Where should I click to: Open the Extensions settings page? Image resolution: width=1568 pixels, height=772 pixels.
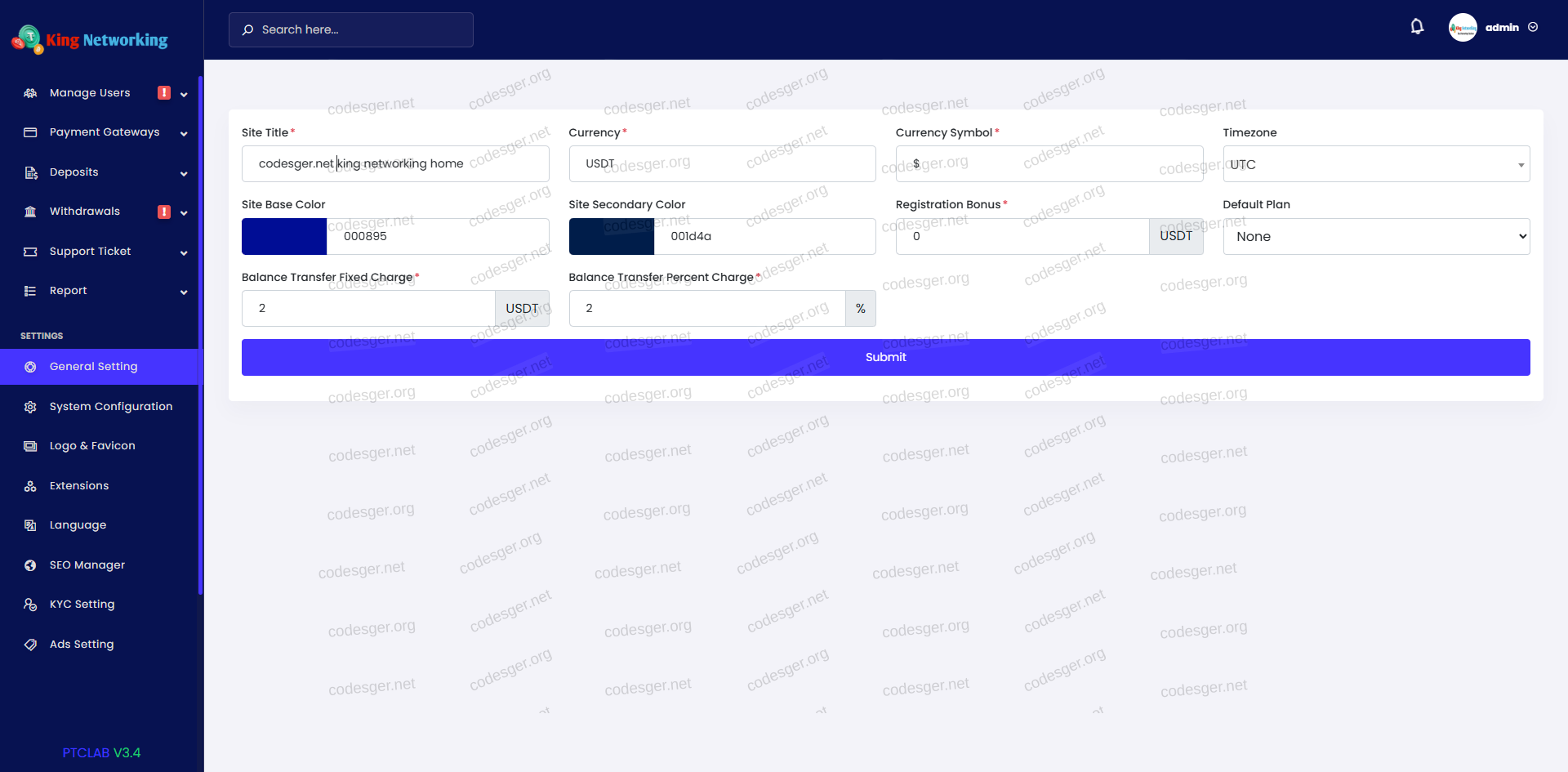tap(79, 486)
